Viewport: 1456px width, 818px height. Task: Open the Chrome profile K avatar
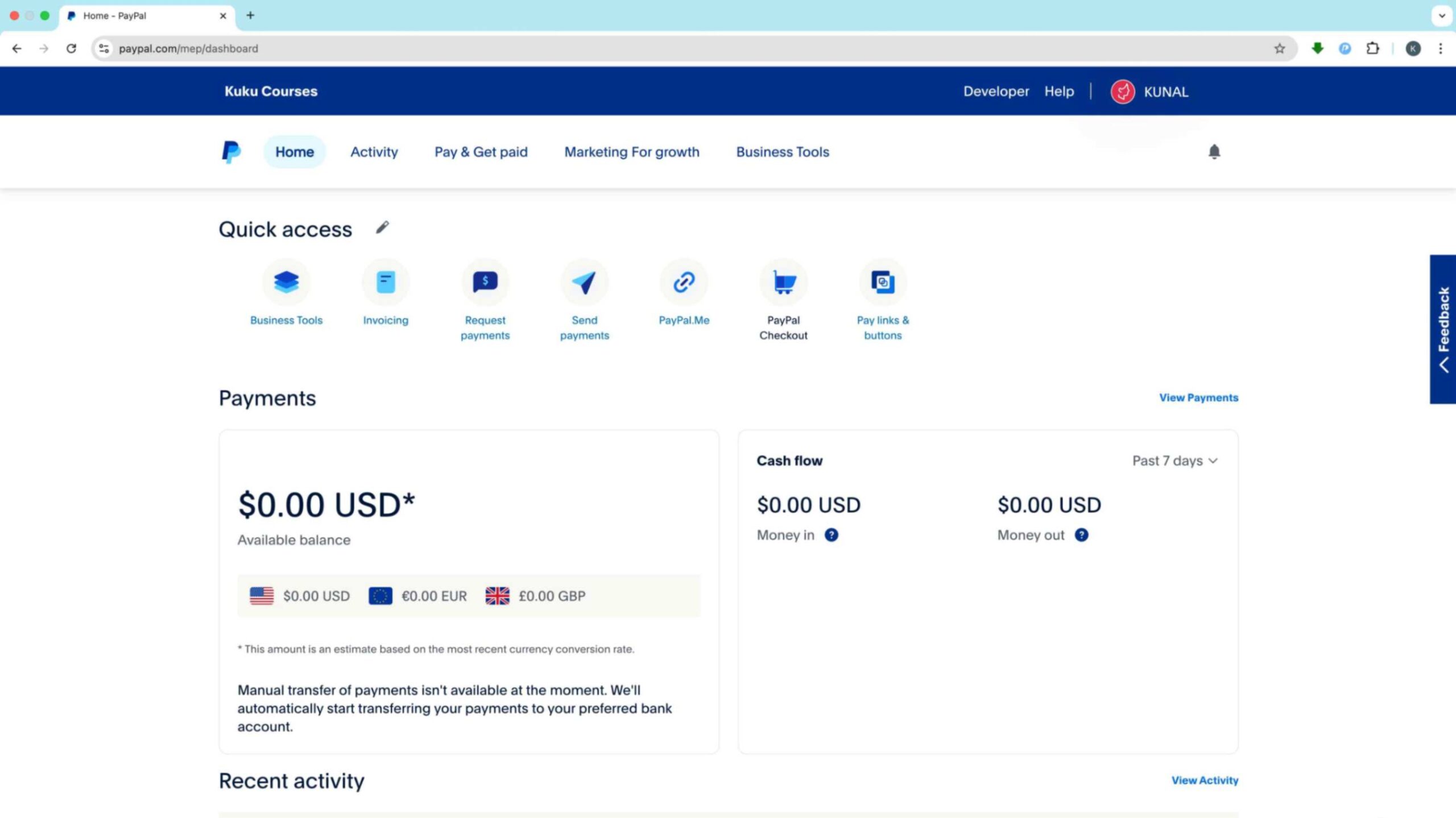tap(1413, 48)
